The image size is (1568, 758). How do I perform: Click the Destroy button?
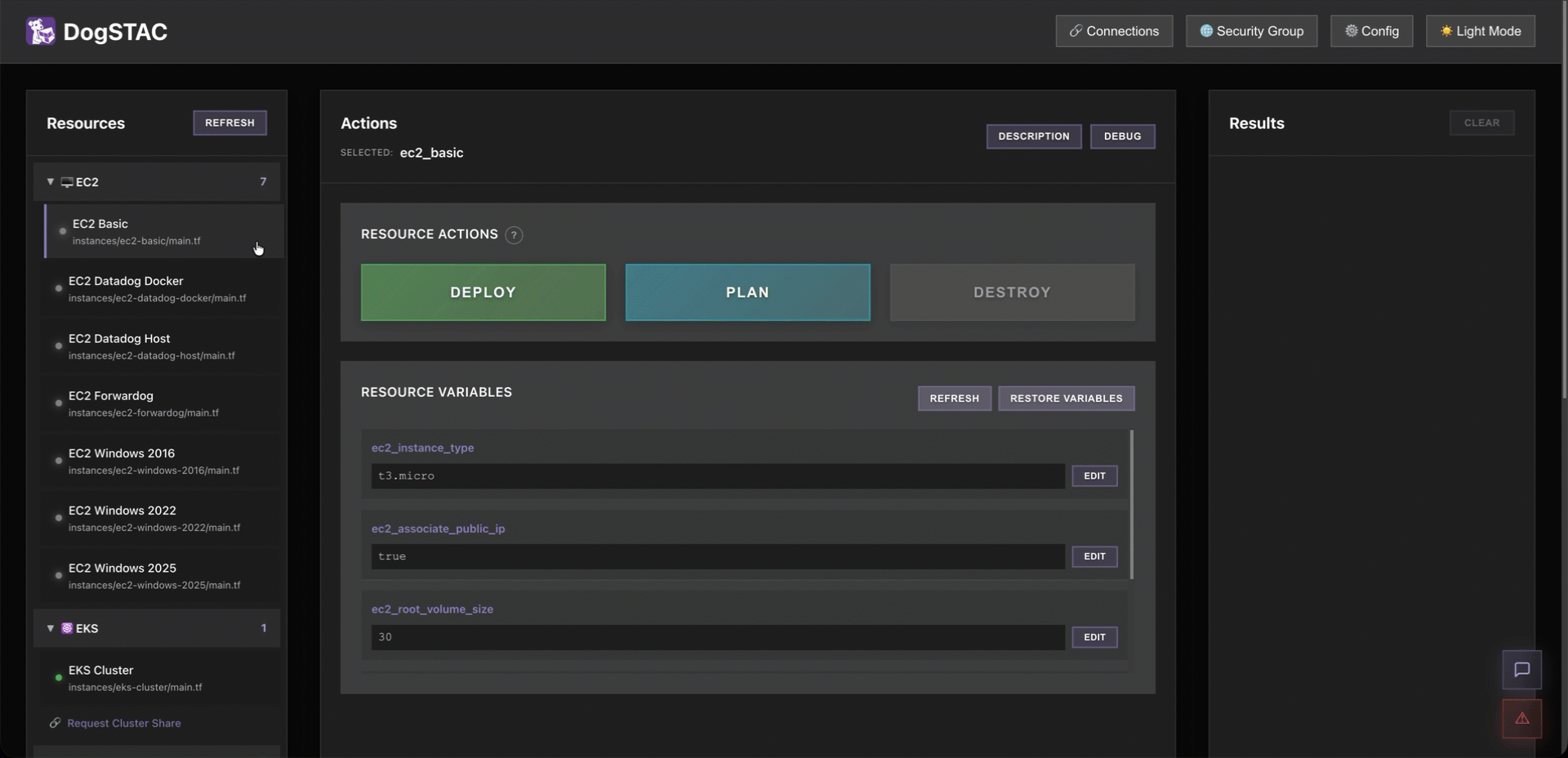tap(1013, 292)
